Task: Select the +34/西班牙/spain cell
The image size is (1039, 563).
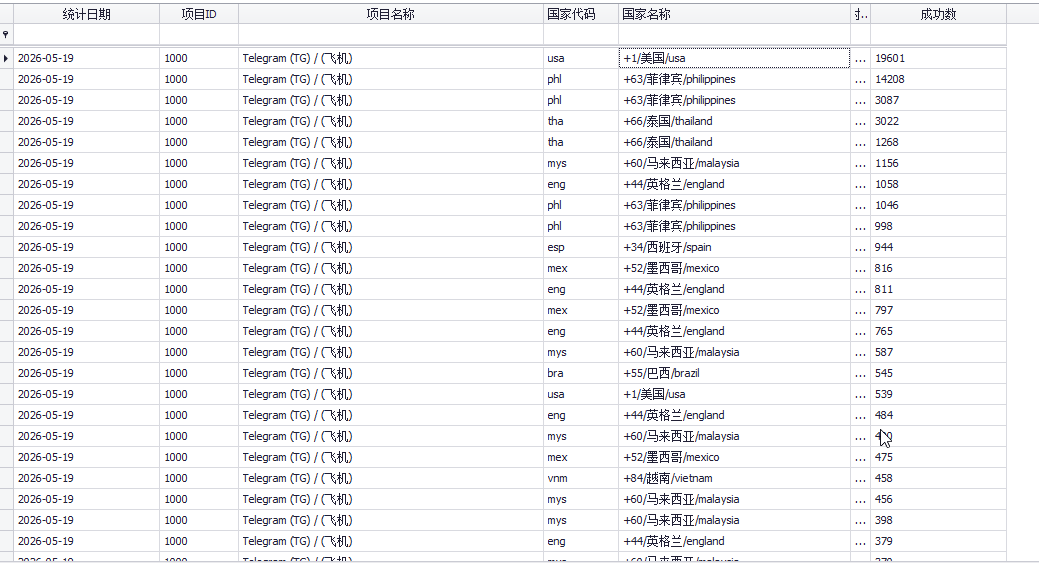Action: pos(734,248)
